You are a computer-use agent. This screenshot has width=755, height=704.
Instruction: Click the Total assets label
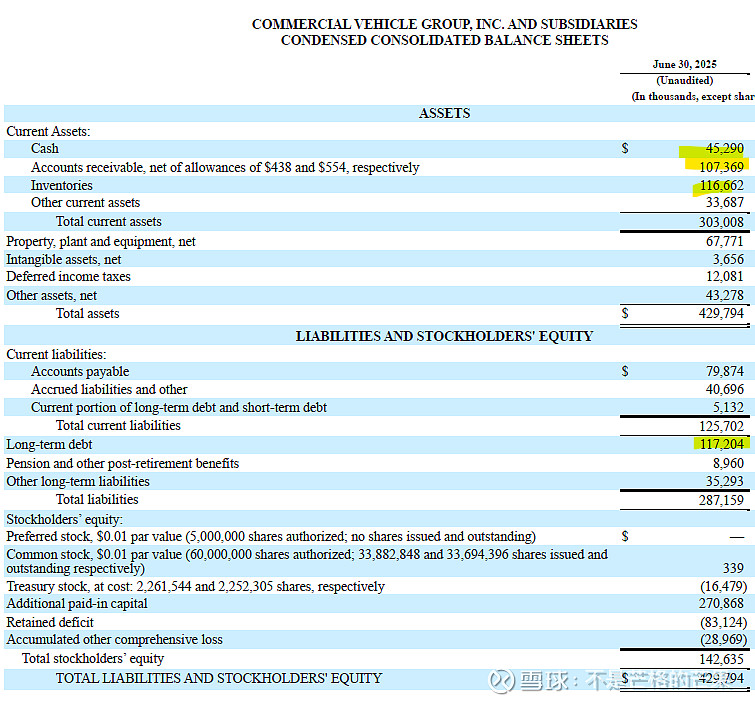tap(88, 313)
